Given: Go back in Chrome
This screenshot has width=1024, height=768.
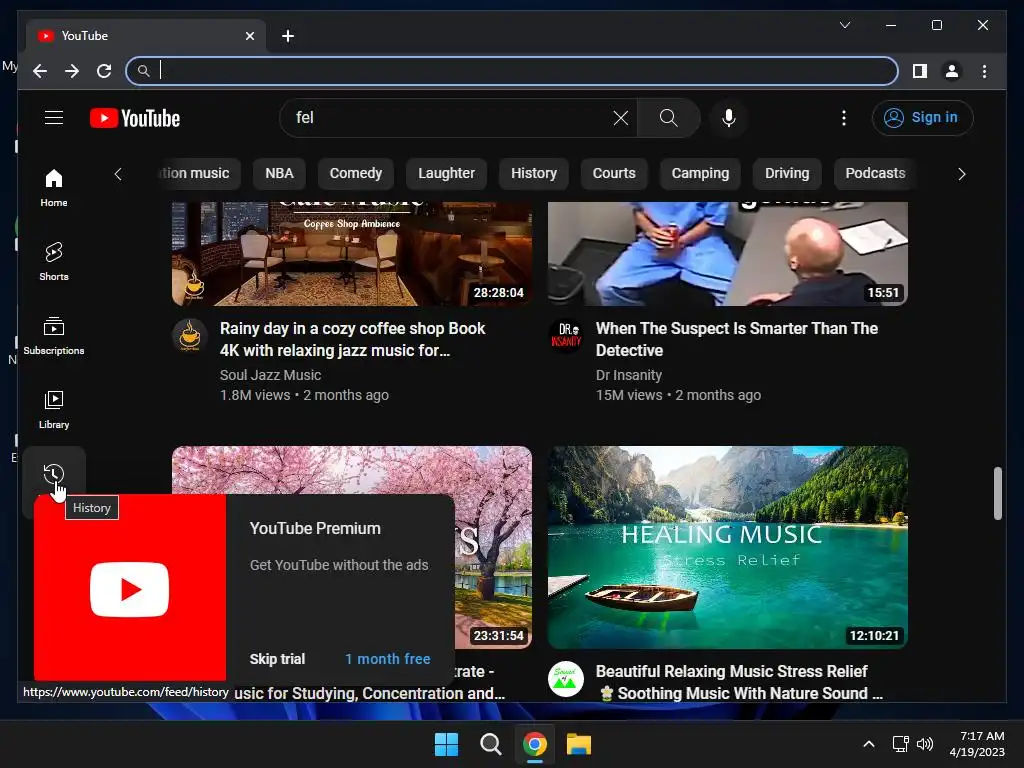Looking at the screenshot, I should click(40, 71).
